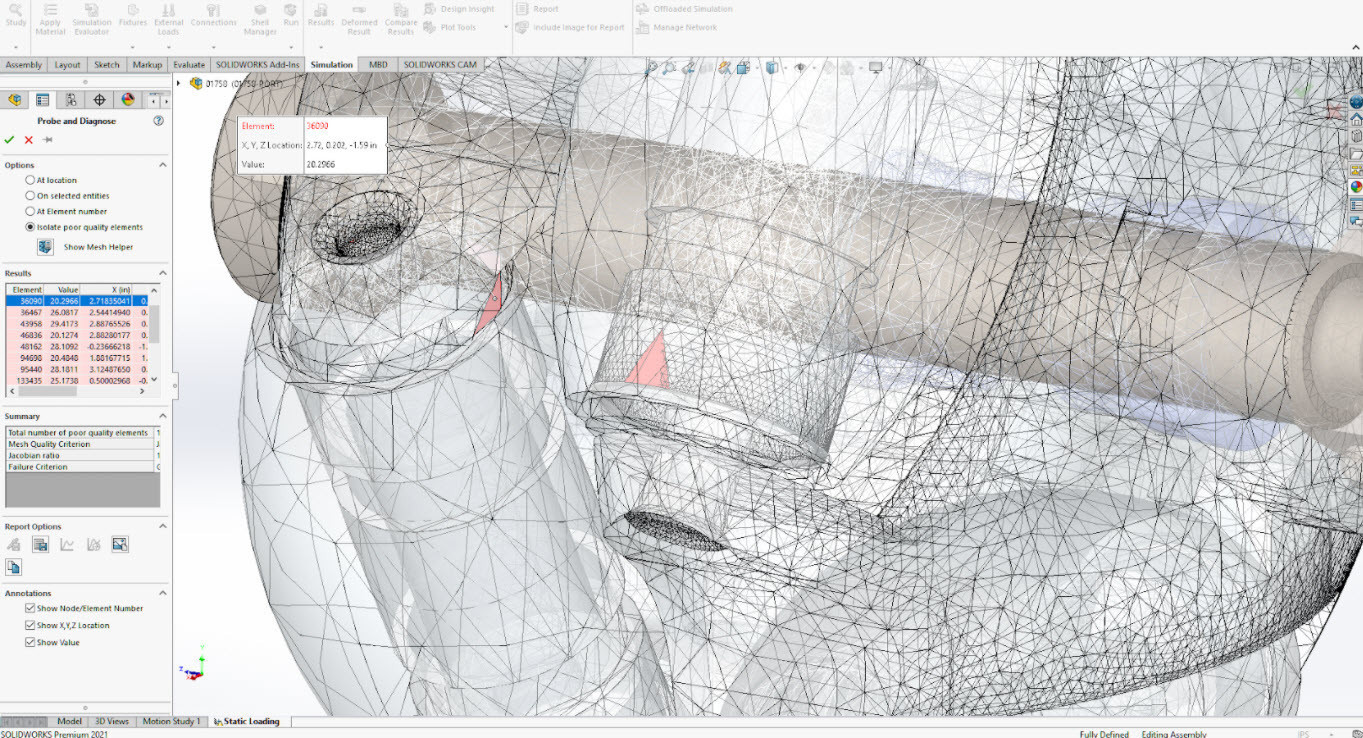
Task: Open the DimXpertManager crosshair tab icon
Action: [x=99, y=100]
